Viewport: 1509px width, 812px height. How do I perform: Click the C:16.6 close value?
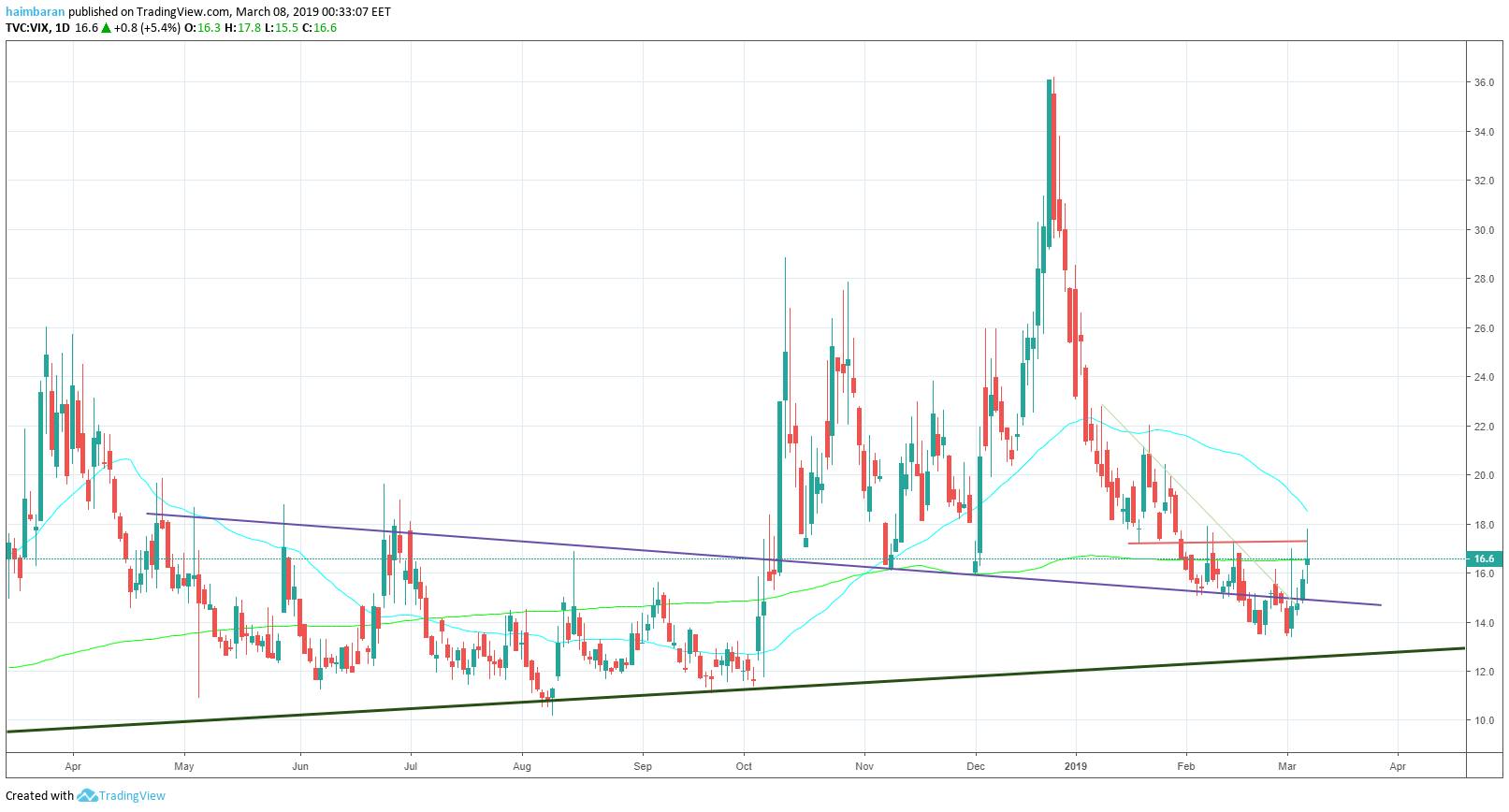[x=319, y=28]
